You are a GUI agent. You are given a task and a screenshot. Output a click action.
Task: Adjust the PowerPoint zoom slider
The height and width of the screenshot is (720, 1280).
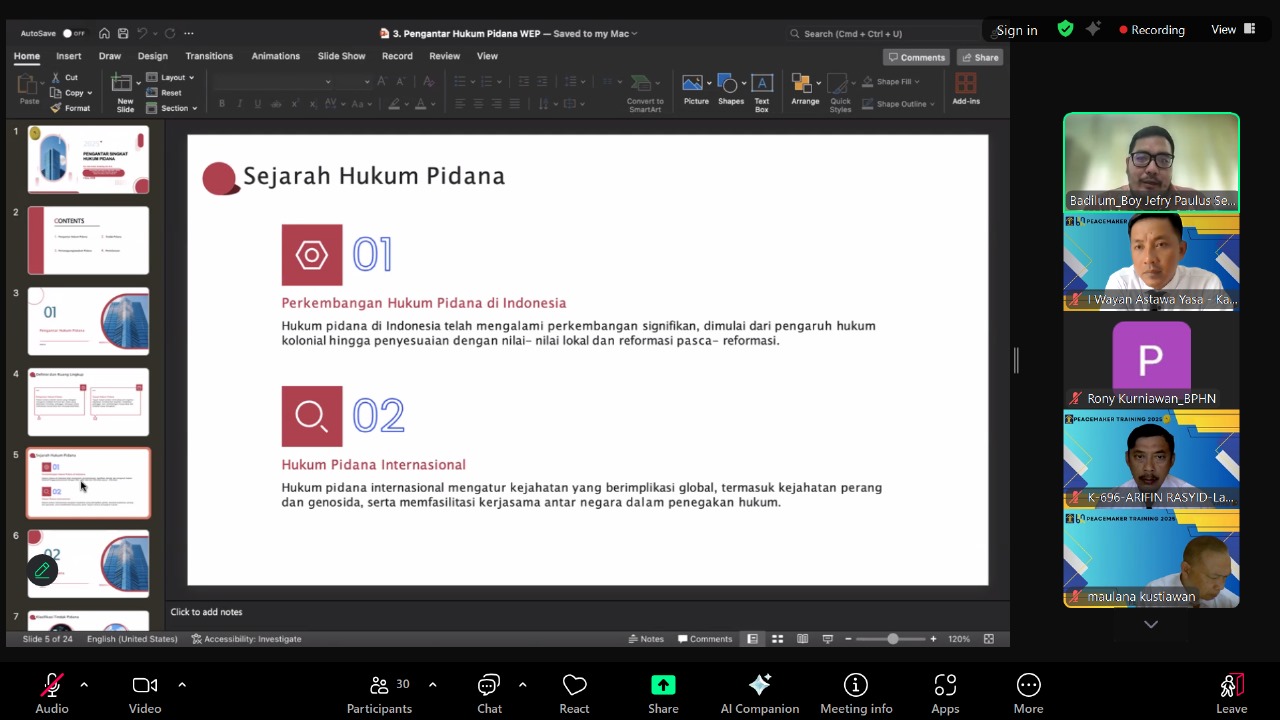(892, 639)
